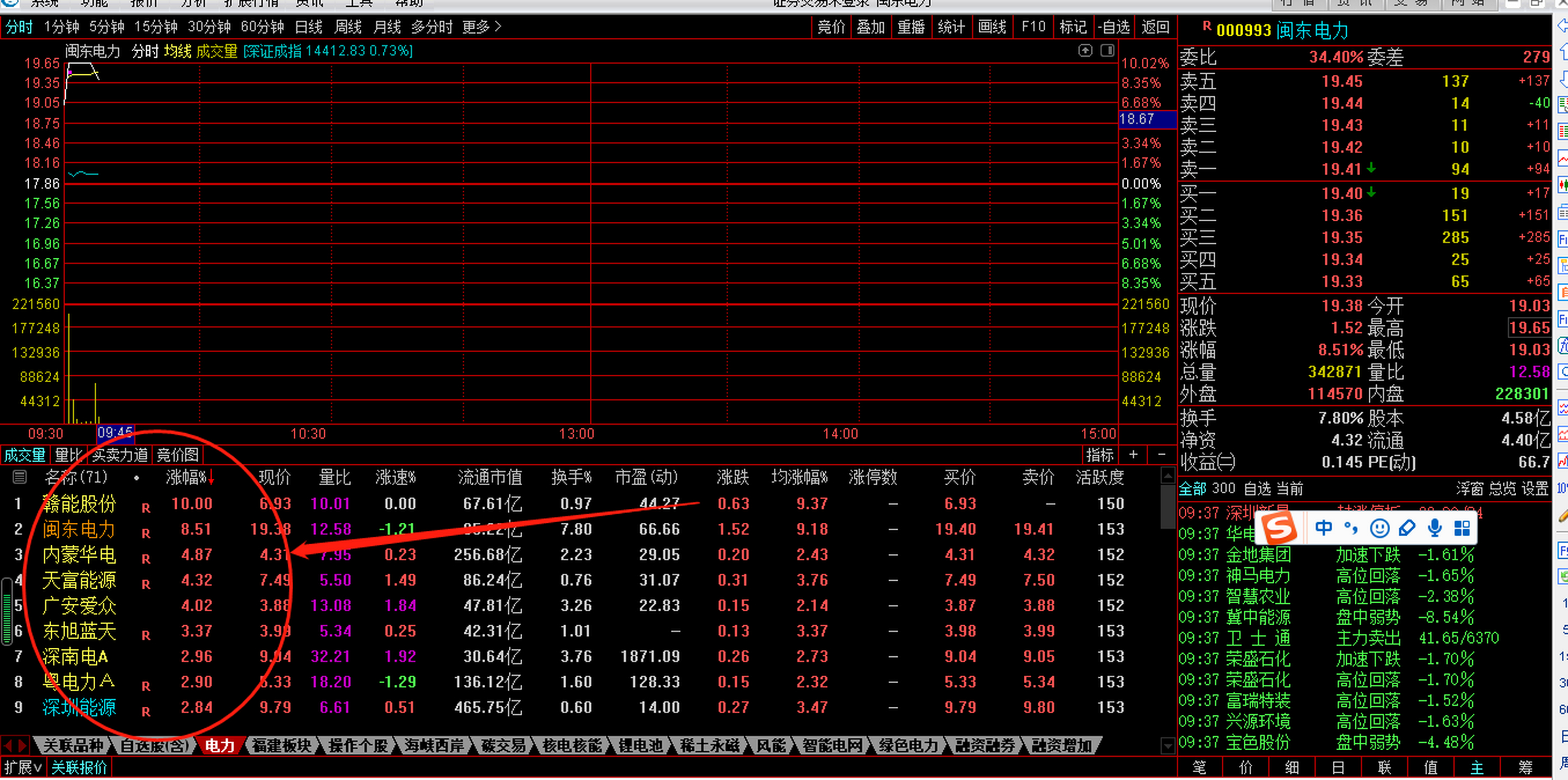Open the Sogou toolbox grid icon
The image size is (1568, 780).
point(1462,528)
